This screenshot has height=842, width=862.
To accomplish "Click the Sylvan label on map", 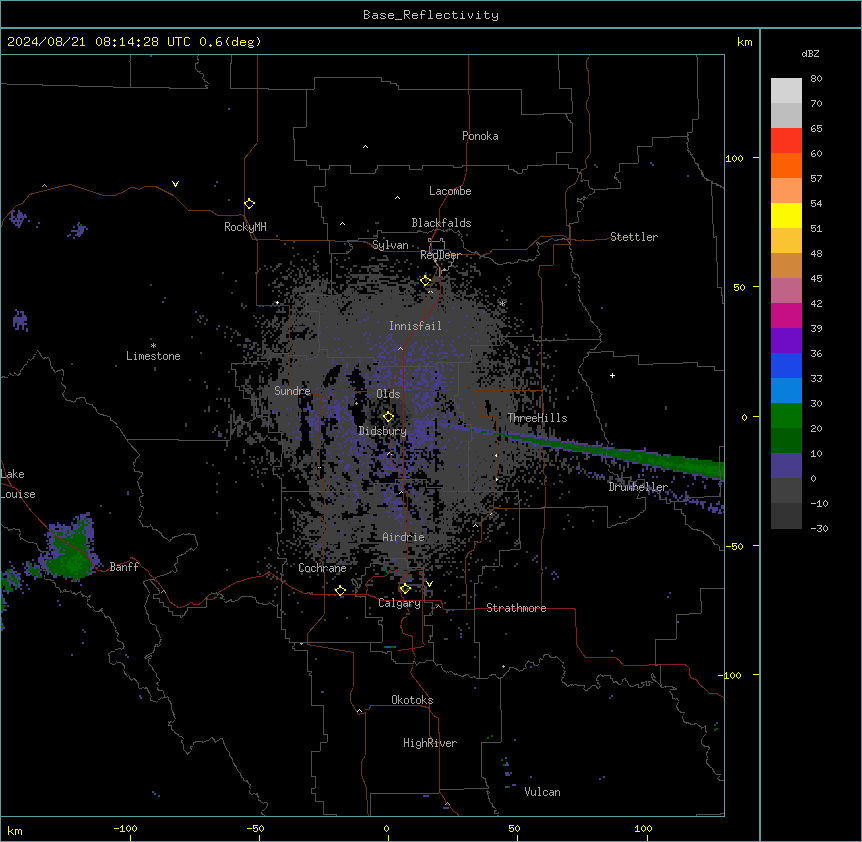I will (x=390, y=245).
